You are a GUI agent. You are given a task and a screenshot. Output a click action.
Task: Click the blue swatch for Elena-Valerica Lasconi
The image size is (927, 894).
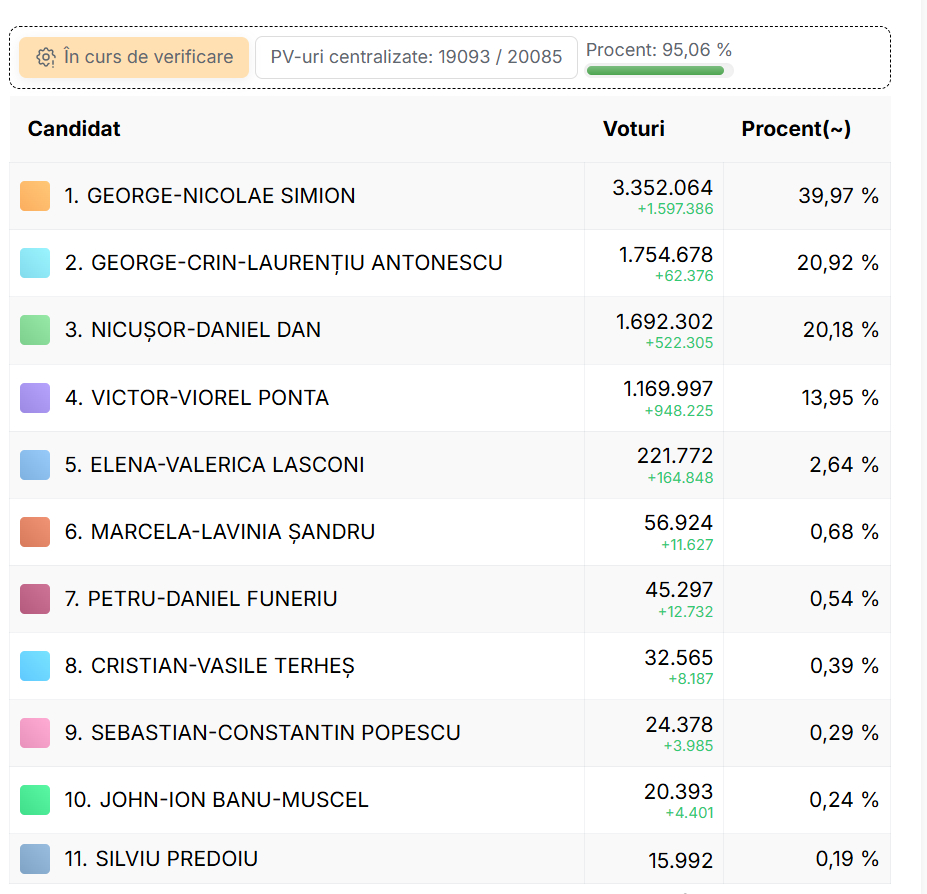(35, 465)
